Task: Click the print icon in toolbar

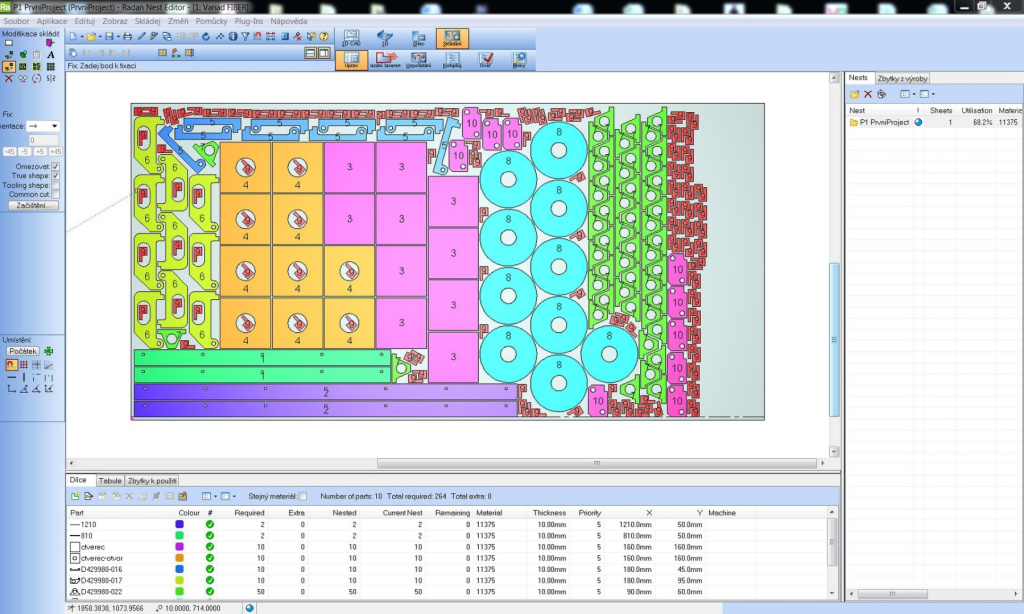Action: click(127, 37)
